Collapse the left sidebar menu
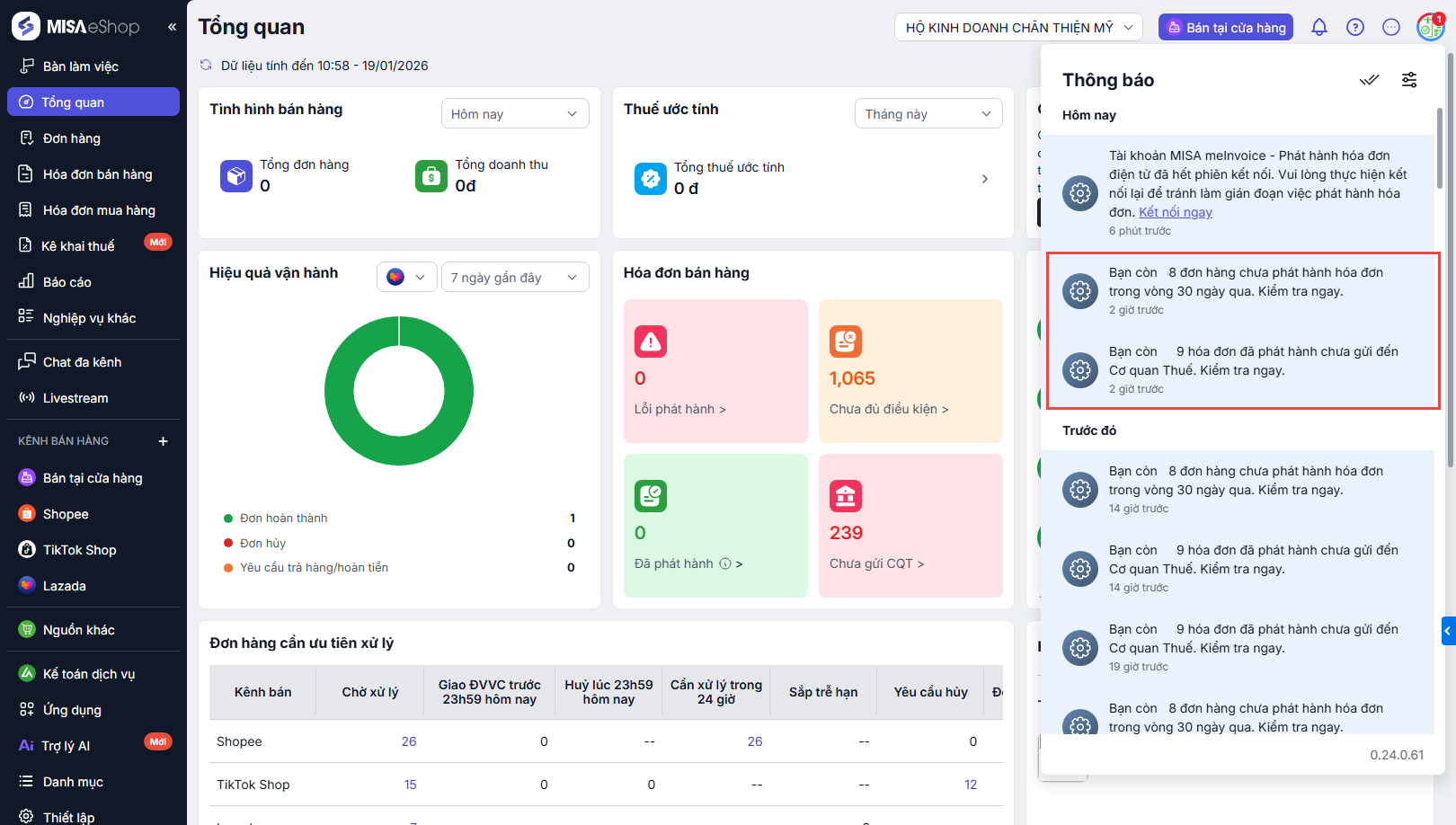The height and width of the screenshot is (825, 1456). [x=172, y=27]
